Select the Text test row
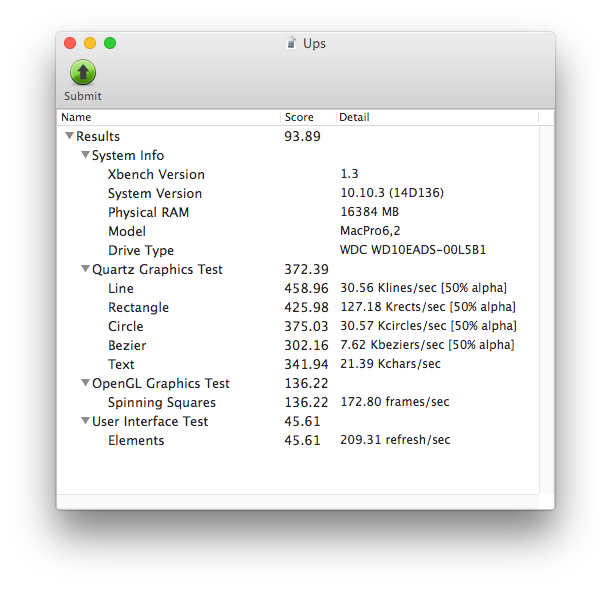611x590 pixels. click(298, 364)
